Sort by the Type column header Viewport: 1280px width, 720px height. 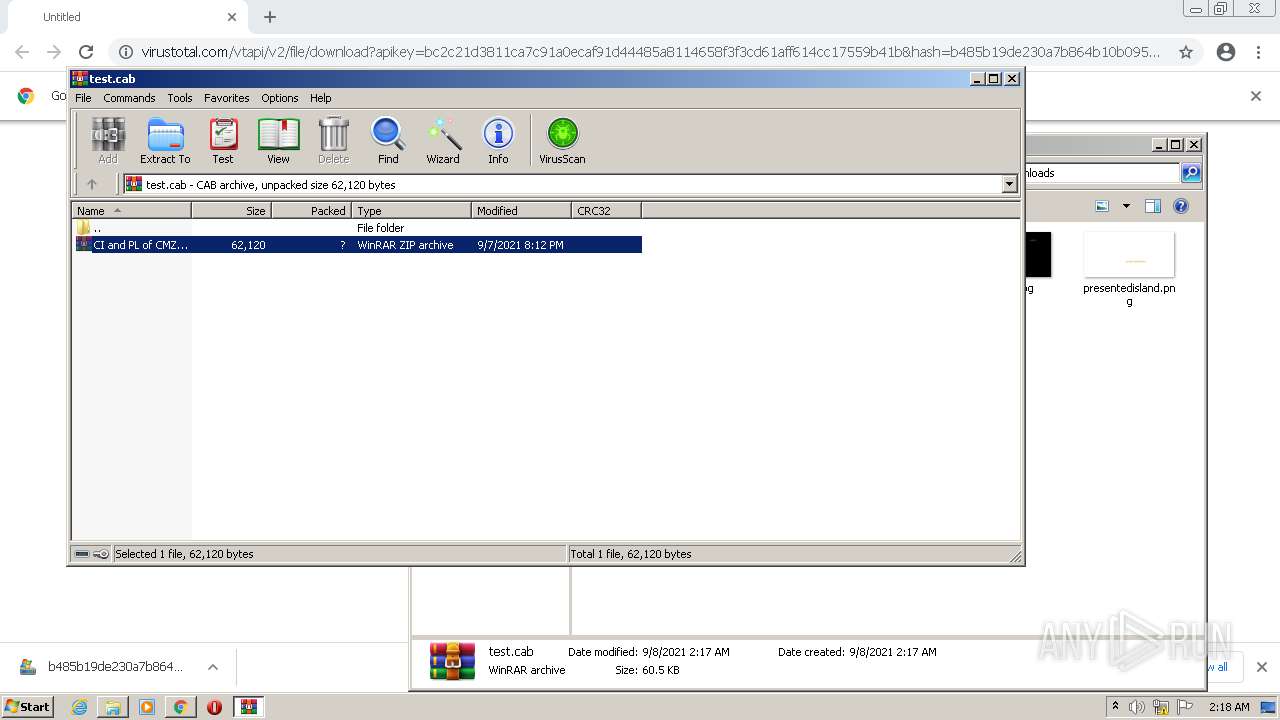pos(411,210)
